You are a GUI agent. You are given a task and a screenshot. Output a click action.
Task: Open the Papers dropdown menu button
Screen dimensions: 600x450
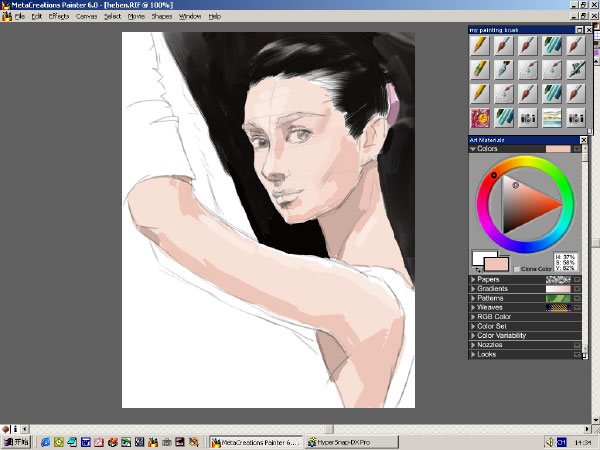[x=577, y=279]
